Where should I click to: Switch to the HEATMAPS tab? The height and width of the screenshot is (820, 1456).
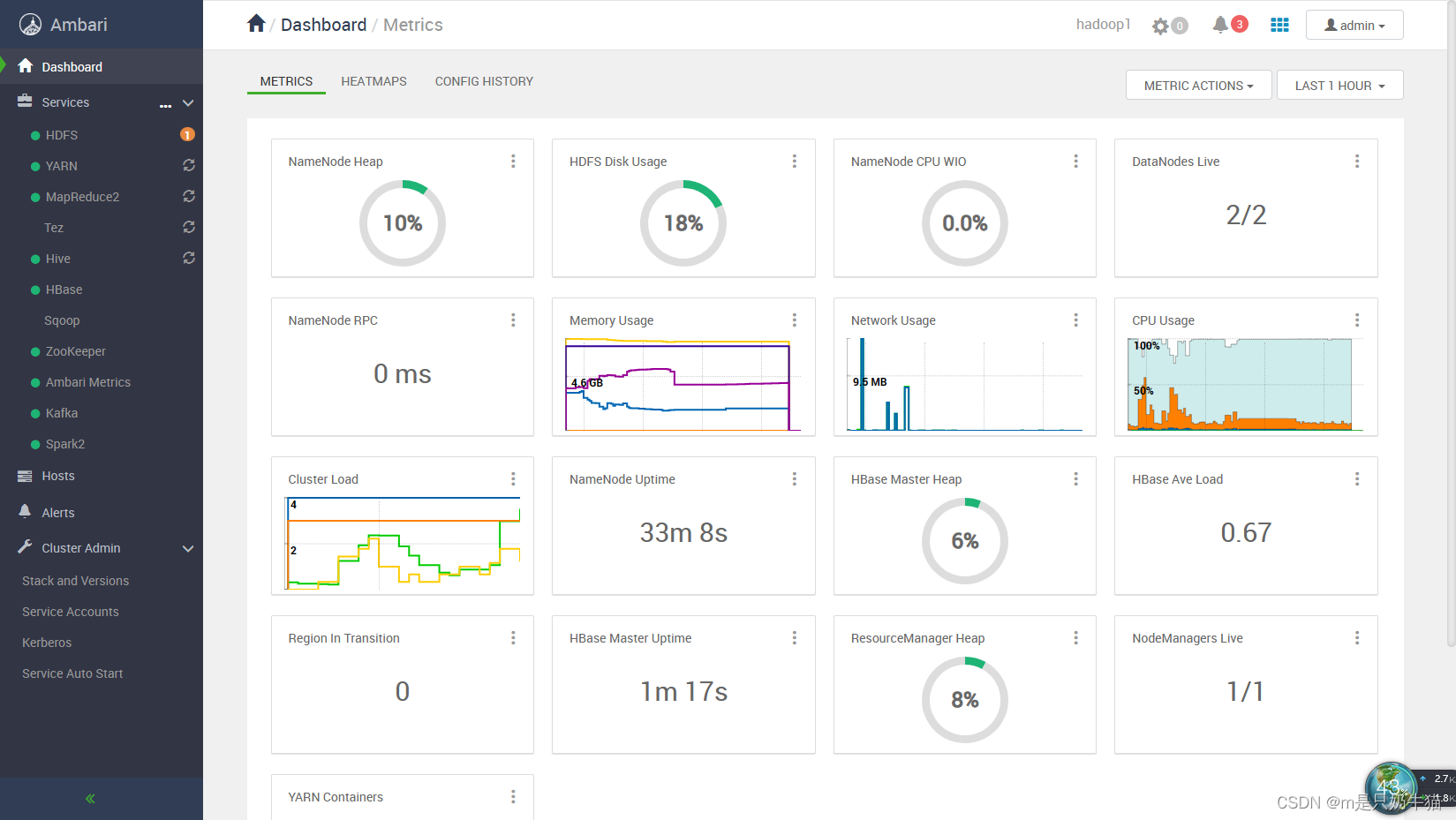373,81
